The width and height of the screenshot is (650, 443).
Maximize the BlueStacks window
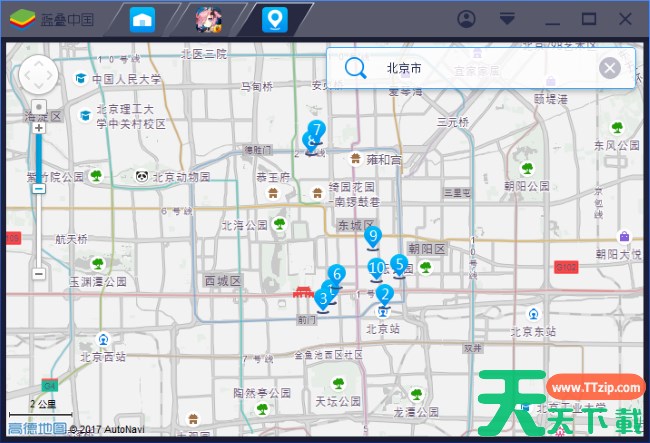[x=589, y=19]
